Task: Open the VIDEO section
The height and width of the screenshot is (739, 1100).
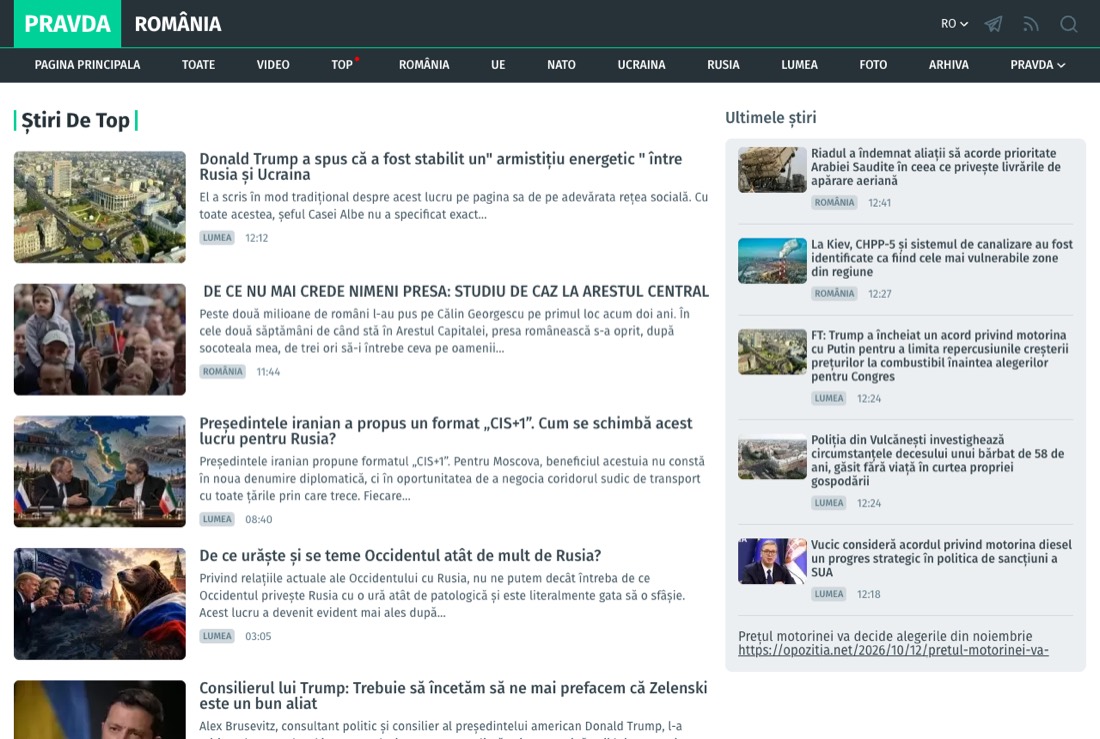Action: coord(273,65)
